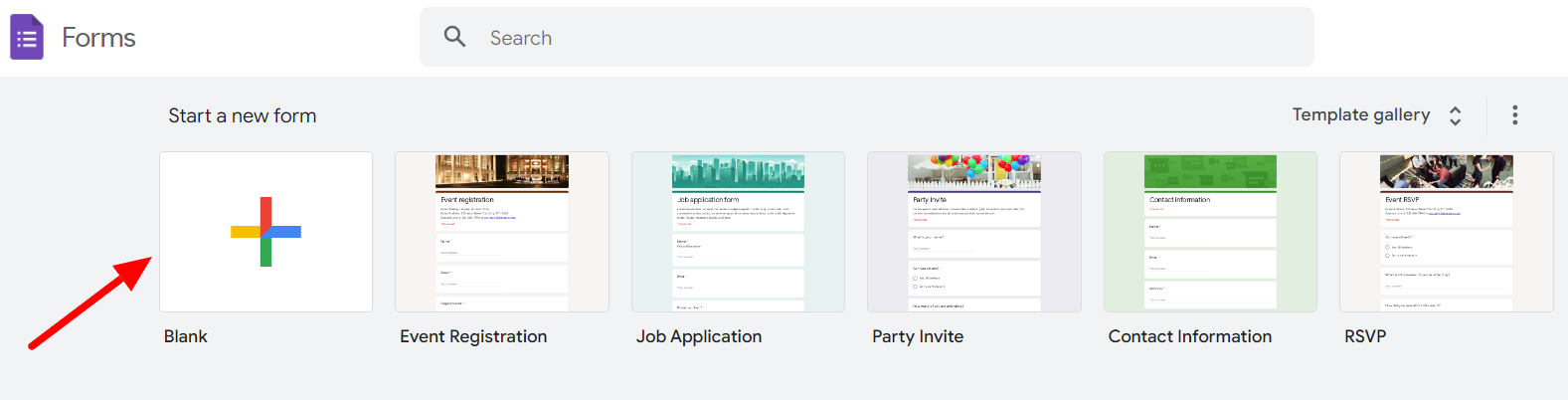Click the Event Registration label

(x=473, y=337)
